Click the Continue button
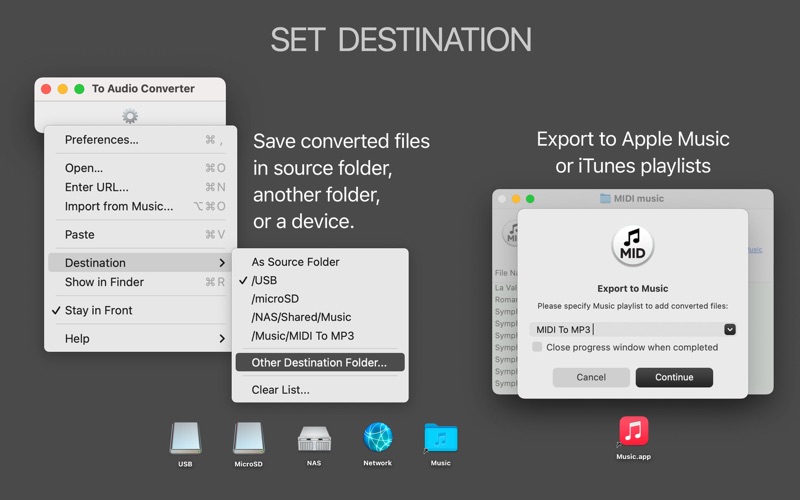800x500 pixels. click(674, 378)
